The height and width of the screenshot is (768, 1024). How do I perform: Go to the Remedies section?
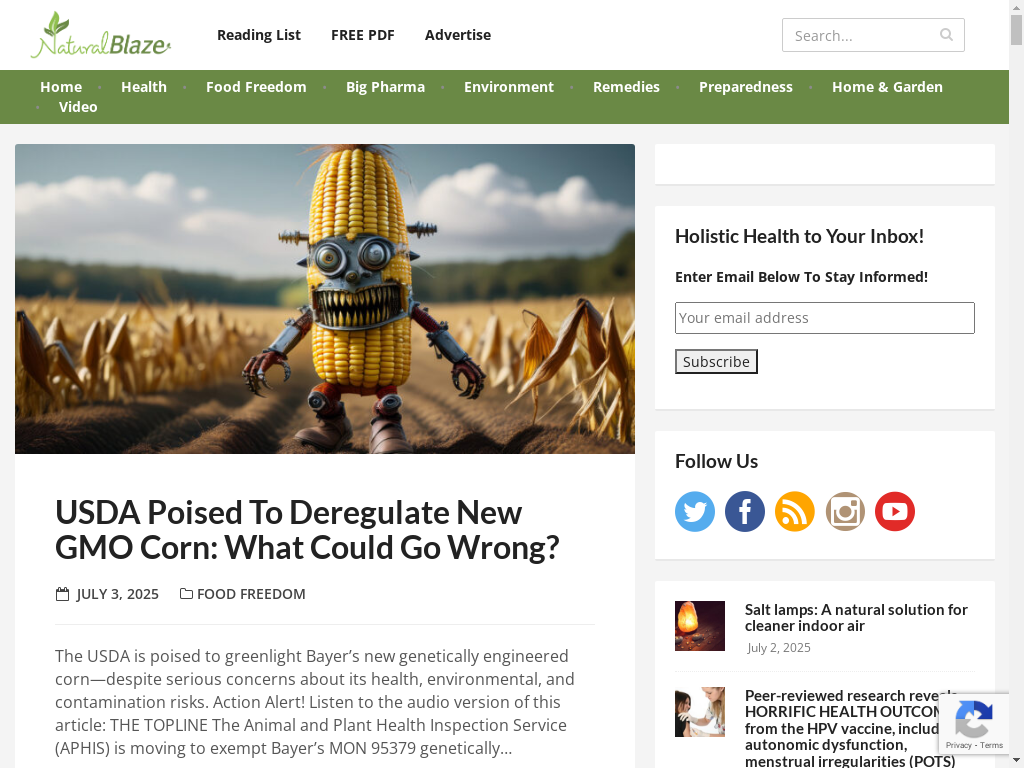coord(626,87)
